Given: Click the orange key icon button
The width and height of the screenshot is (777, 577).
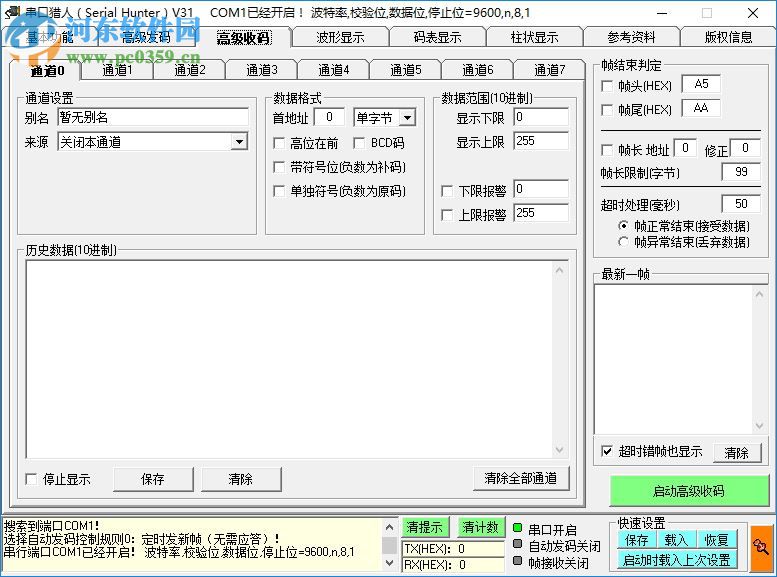Looking at the screenshot, I should click(761, 549).
